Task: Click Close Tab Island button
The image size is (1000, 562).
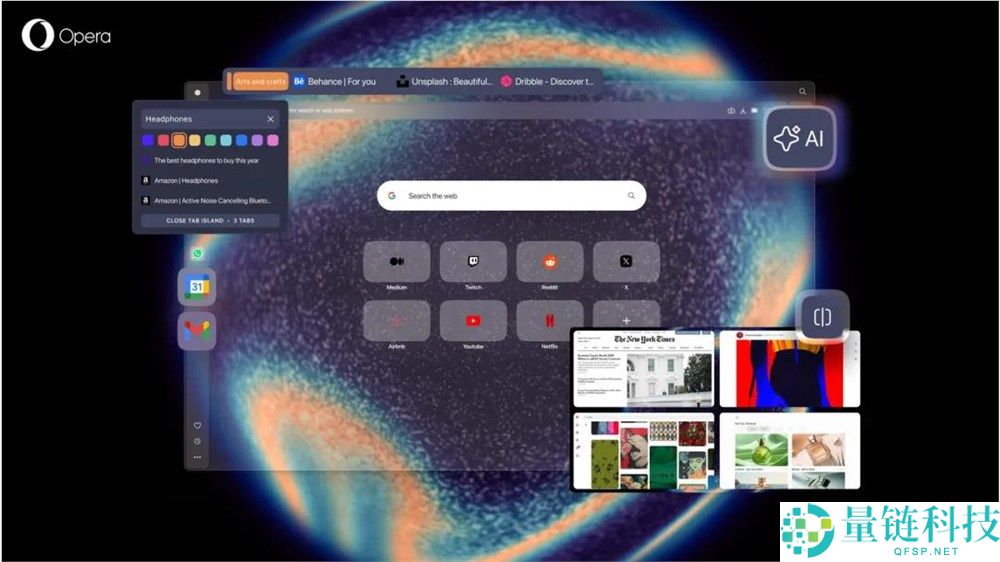Action: pos(210,220)
